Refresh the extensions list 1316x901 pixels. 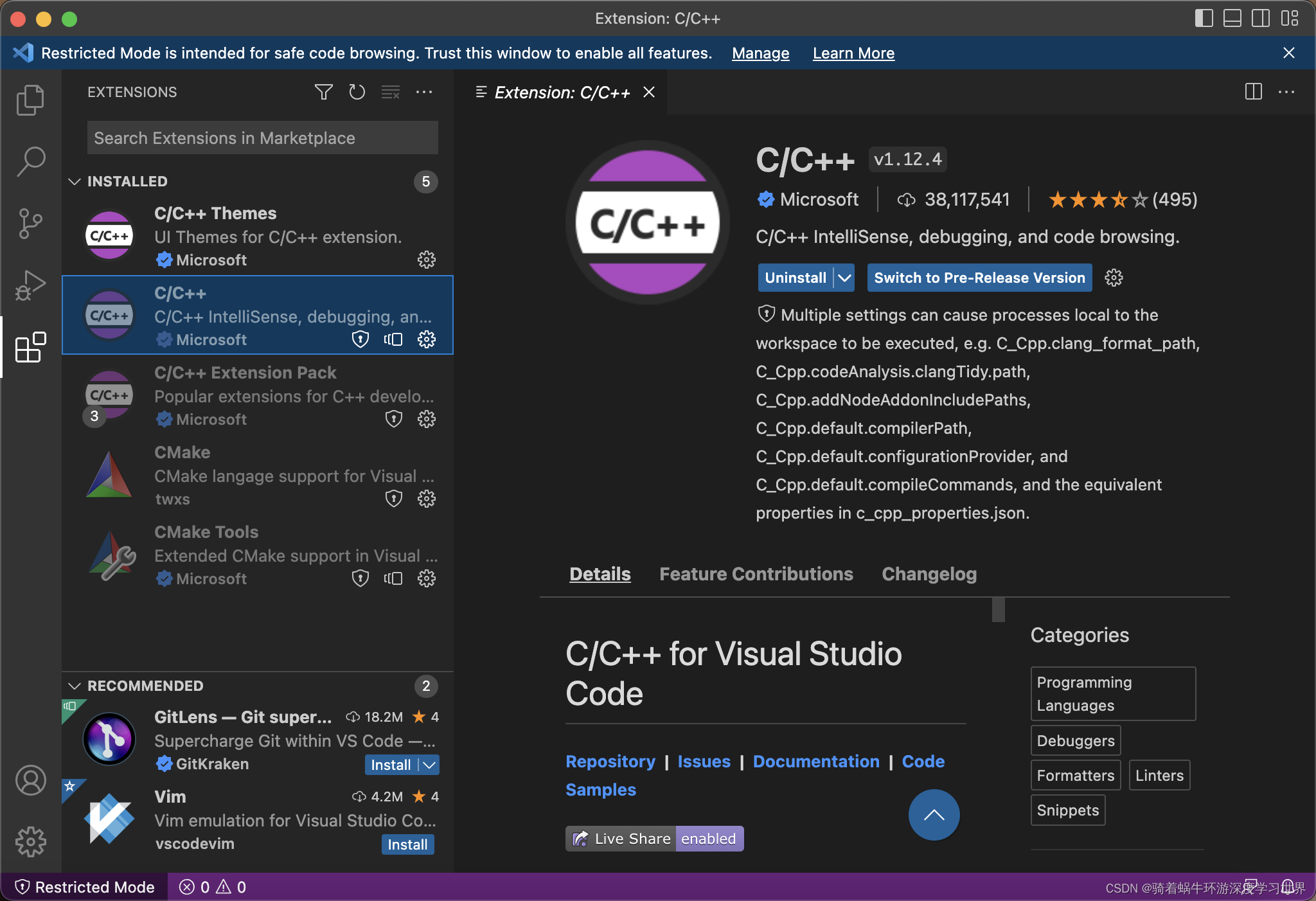point(357,93)
